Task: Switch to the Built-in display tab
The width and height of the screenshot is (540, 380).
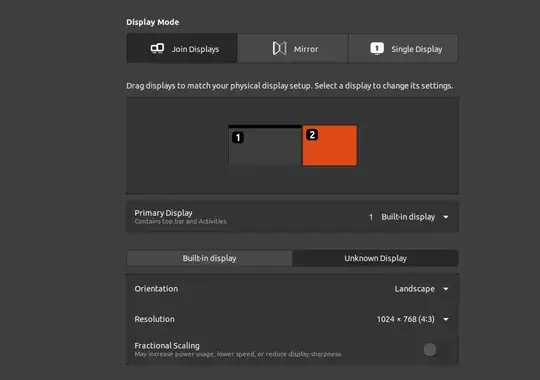Action: click(x=209, y=258)
